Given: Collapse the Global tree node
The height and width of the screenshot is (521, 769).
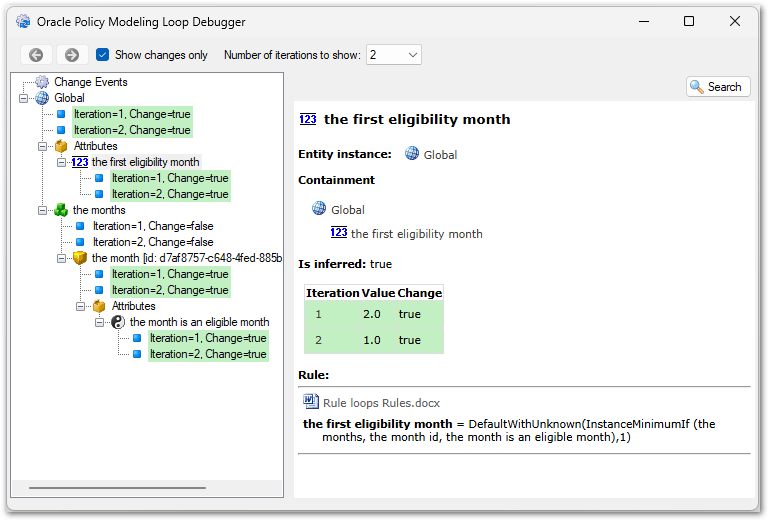Looking at the screenshot, I should [23, 98].
